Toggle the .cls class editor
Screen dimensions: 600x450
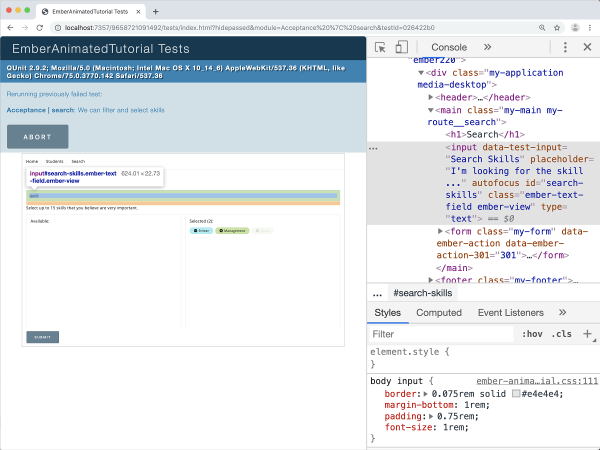561,334
